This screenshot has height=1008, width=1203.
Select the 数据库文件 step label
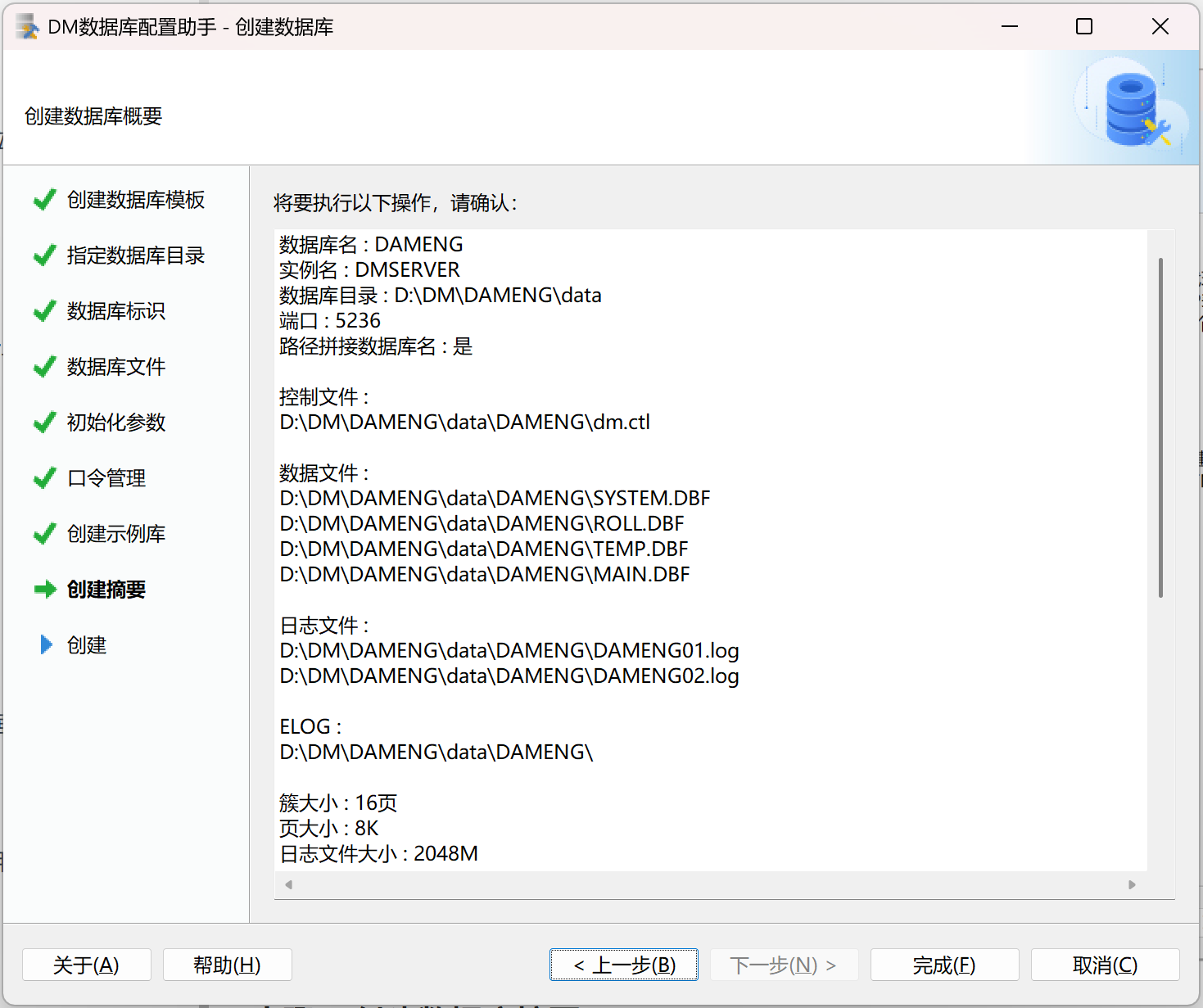(x=116, y=367)
